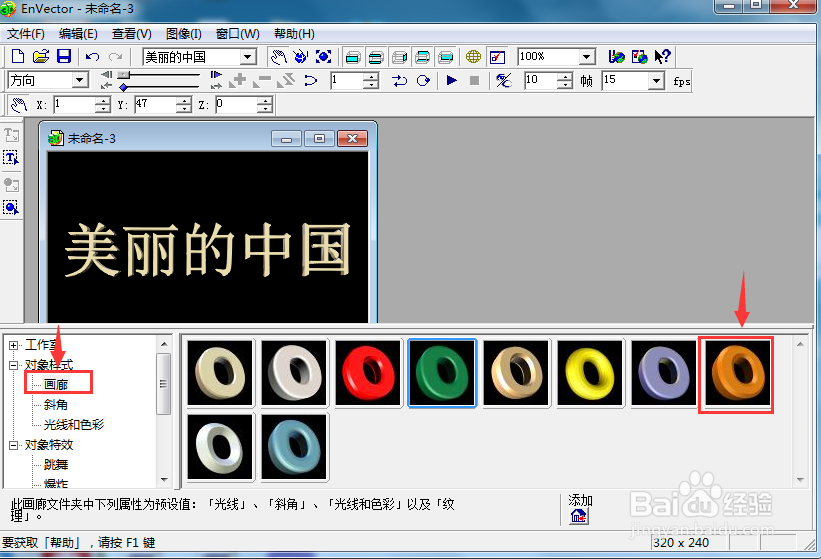Play the animation
This screenshot has height=559, width=821.
[x=451, y=81]
